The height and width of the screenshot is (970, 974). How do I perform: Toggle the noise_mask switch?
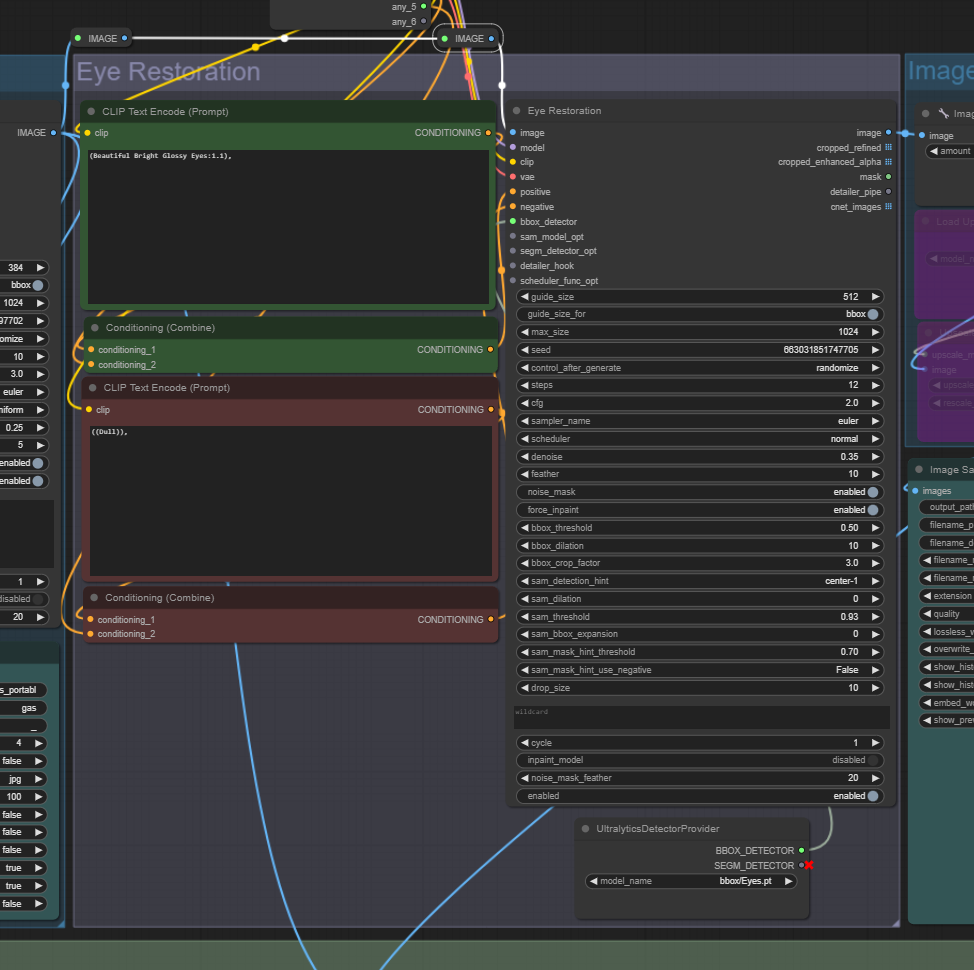coord(872,492)
